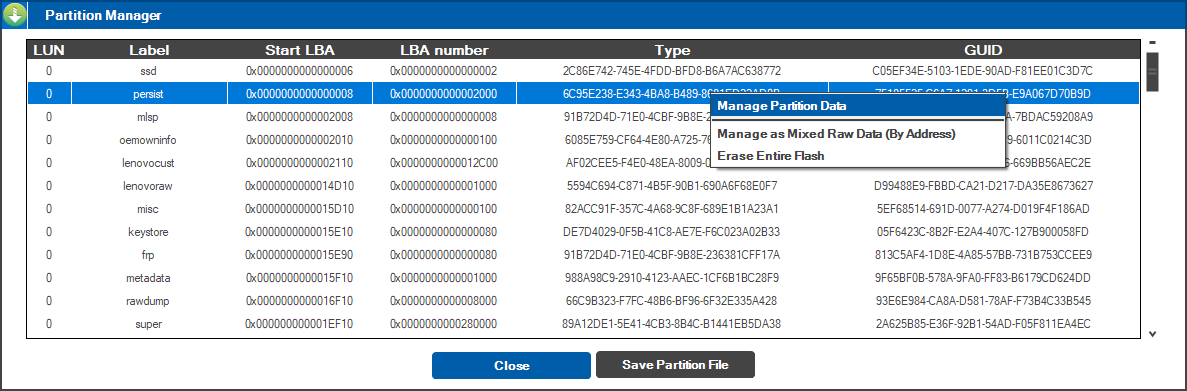Select the persist partition label
The width and height of the screenshot is (1187, 391).
click(149, 94)
